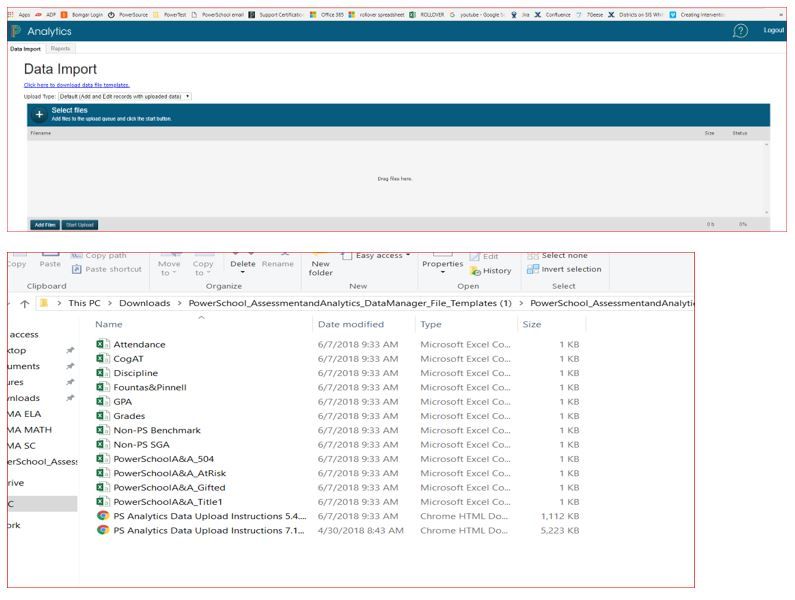The width and height of the screenshot is (795, 600).
Task: Click the Chrome icon for Instructions 7.1
Action: click(103, 530)
